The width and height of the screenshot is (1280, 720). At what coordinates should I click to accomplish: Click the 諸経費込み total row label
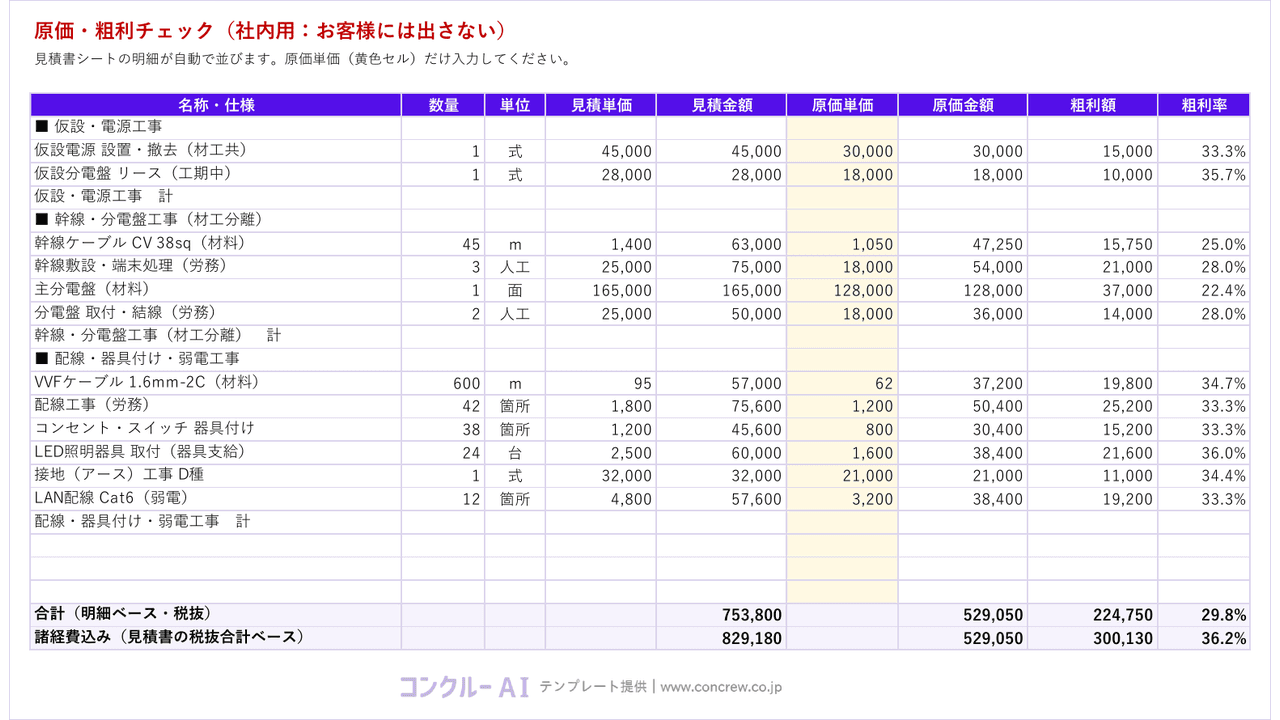[x=169, y=637]
